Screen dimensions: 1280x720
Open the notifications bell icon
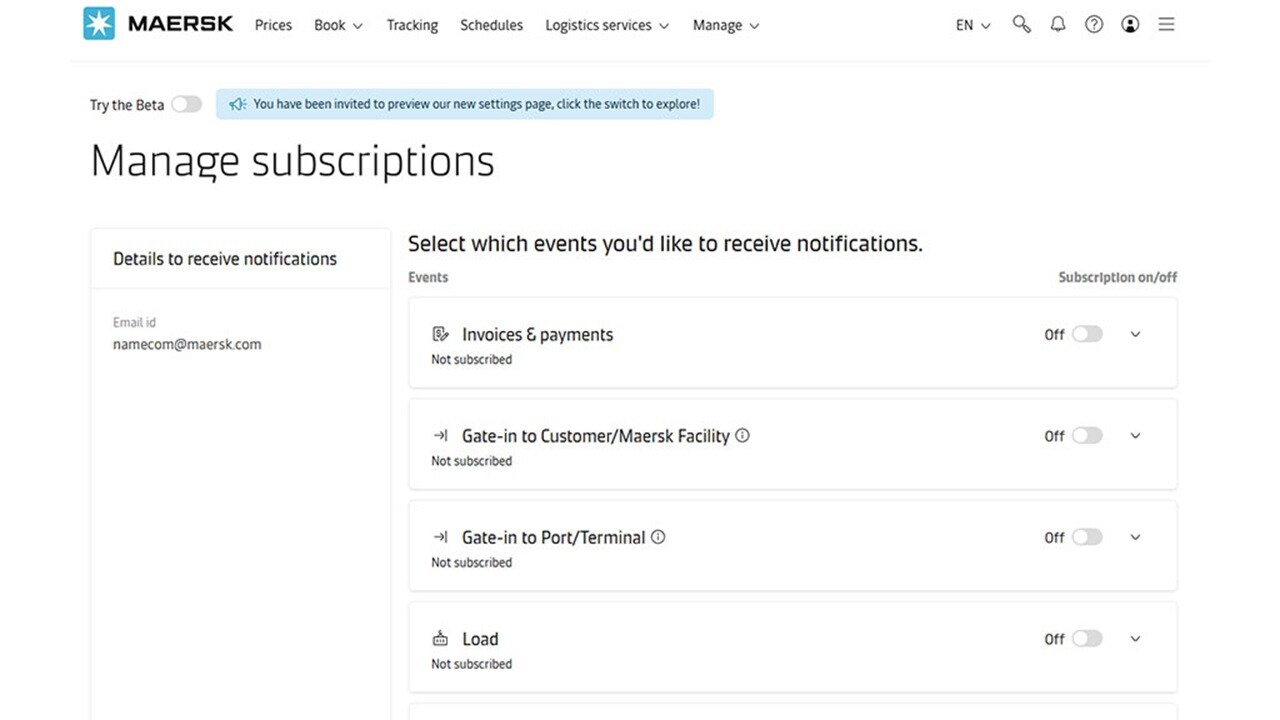(x=1057, y=25)
